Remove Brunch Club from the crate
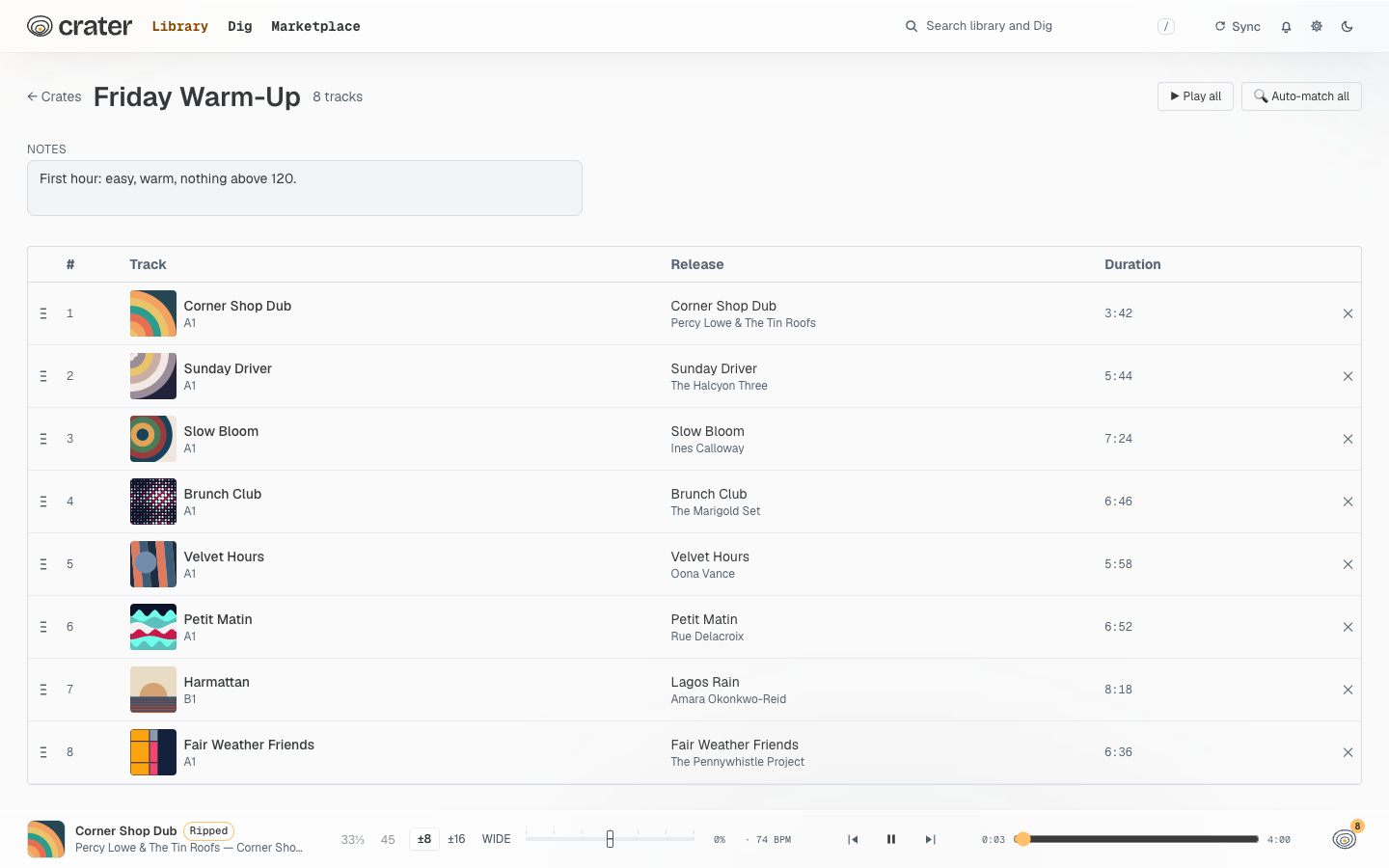The height and width of the screenshot is (868, 1389). tap(1348, 502)
